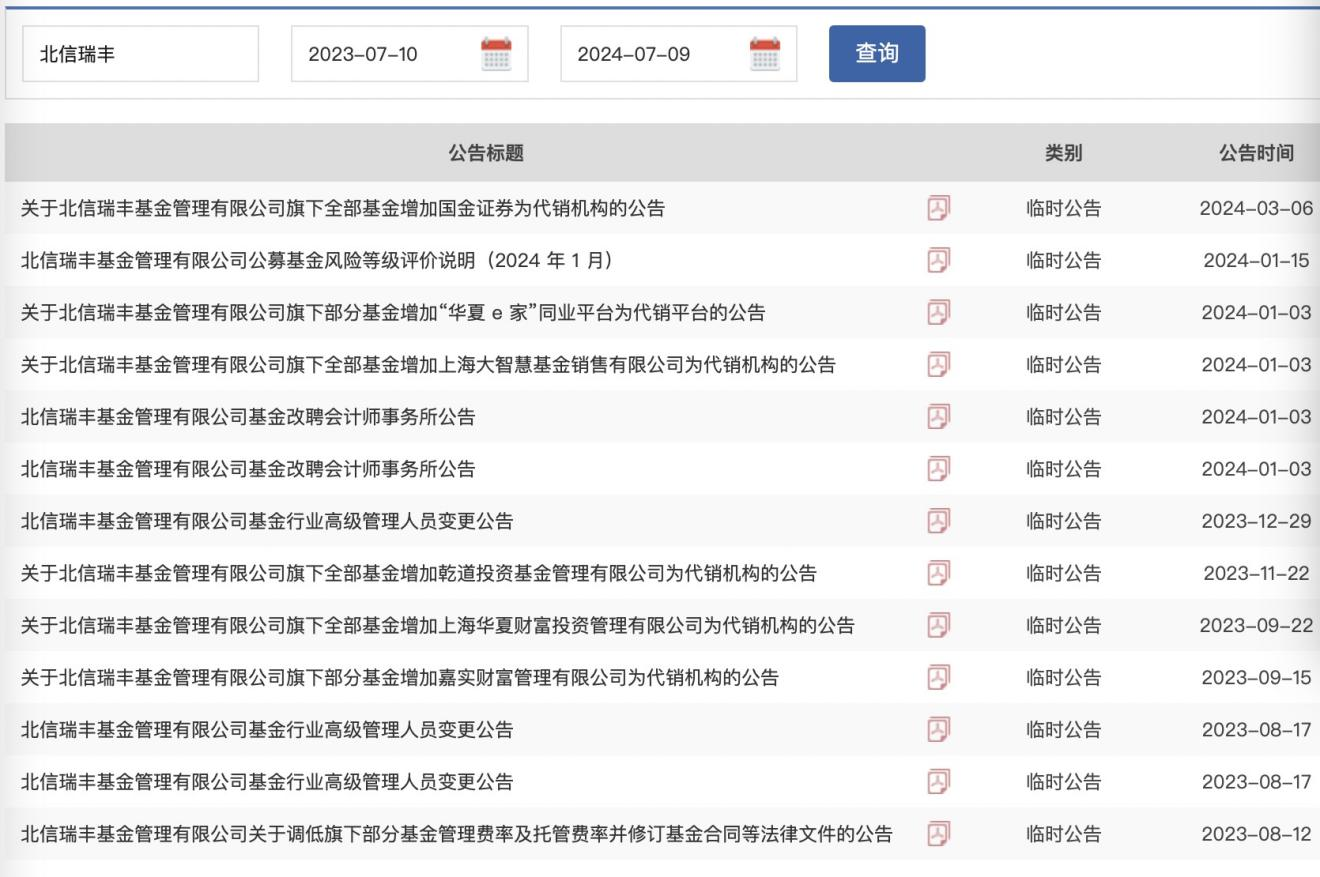Click 临时公告 in the 嘉实财富 row
The image size is (1320, 877).
1064,677
